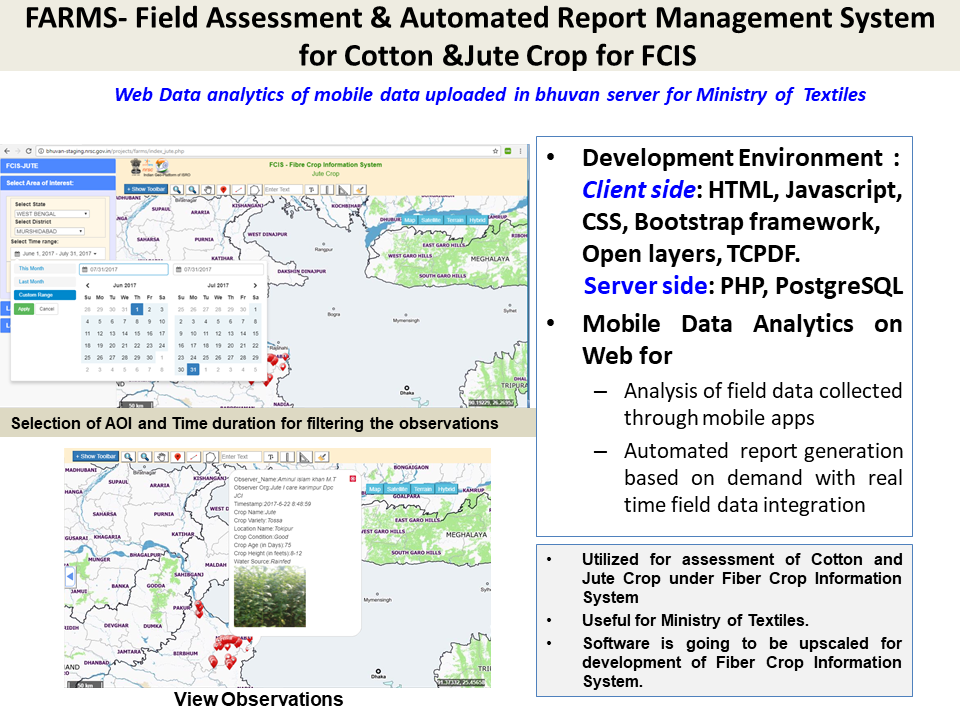Switch to Satellite layer in View Observations screenshot
Screen dimensions: 960x720
[x=397, y=489]
